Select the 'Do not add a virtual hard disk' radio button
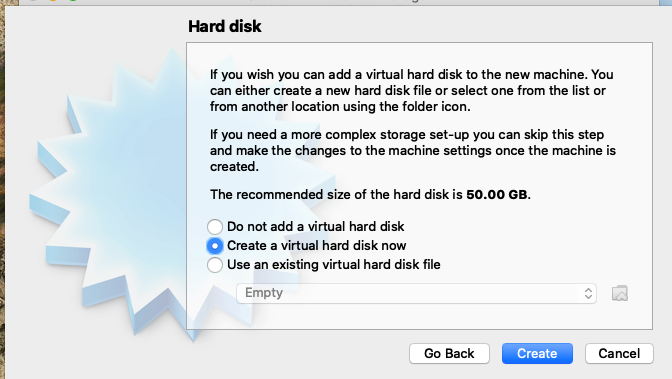This screenshot has width=672, height=379. [x=215, y=226]
